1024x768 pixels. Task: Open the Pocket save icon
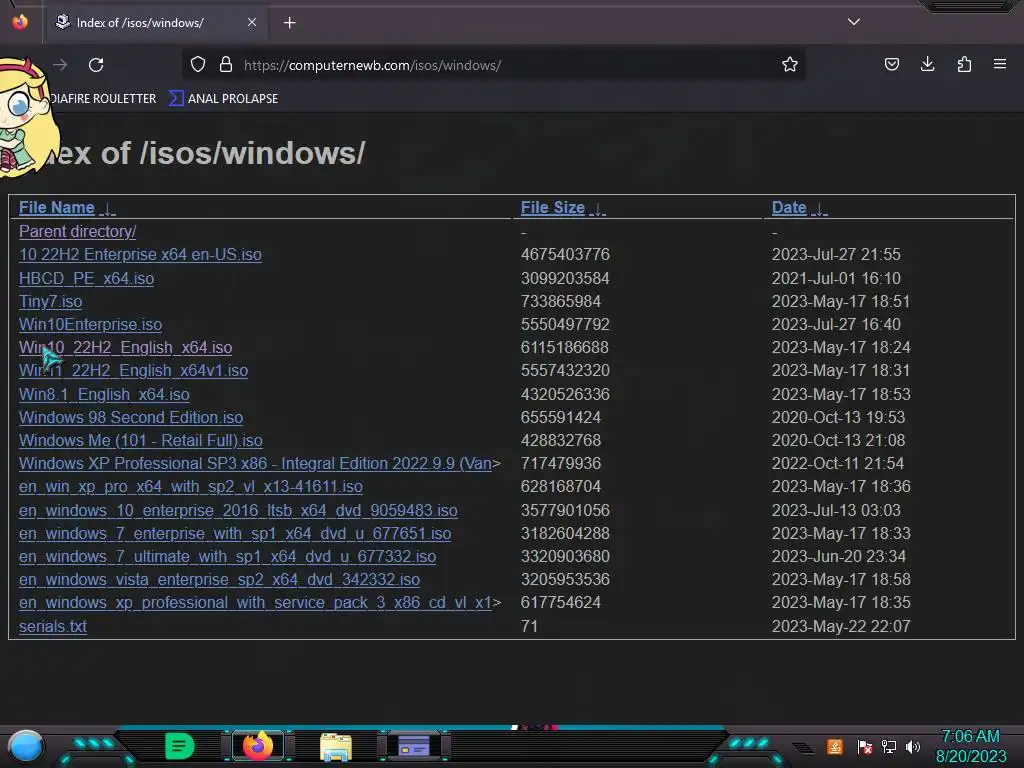click(x=891, y=64)
